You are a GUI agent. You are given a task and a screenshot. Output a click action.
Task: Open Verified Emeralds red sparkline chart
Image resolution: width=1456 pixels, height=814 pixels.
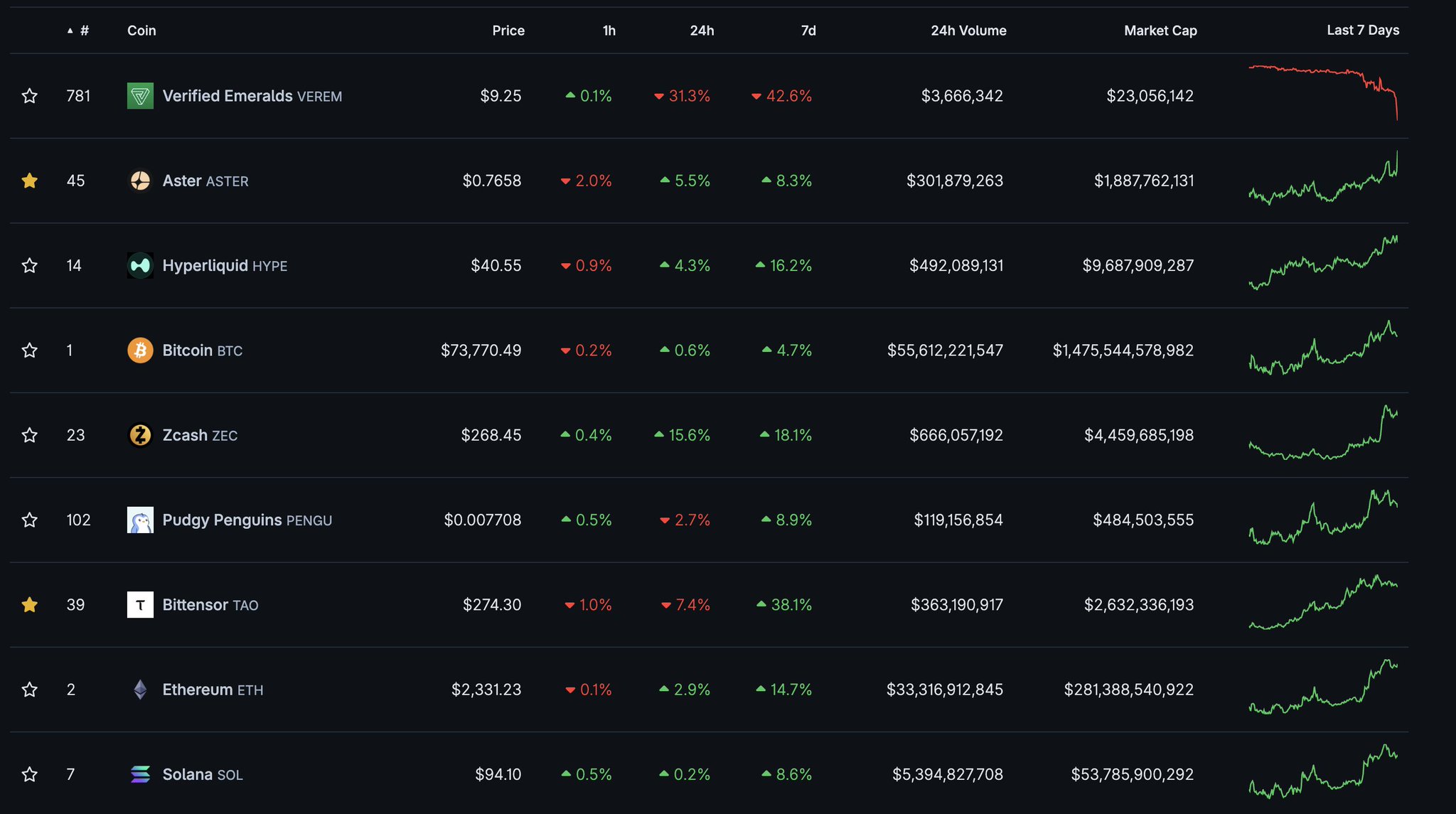pos(1322,92)
